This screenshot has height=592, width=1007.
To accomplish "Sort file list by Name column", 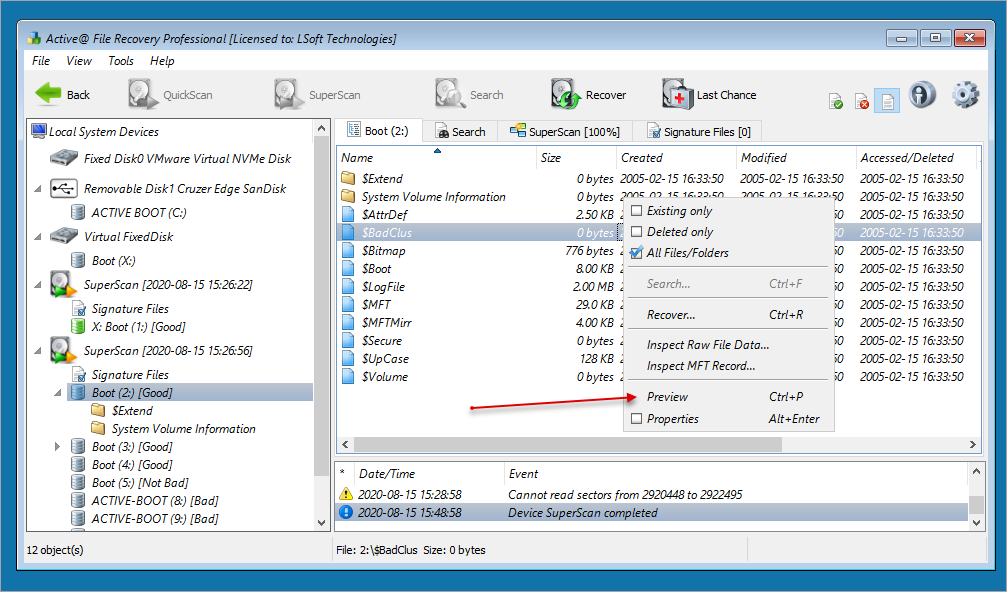I will (436, 158).
